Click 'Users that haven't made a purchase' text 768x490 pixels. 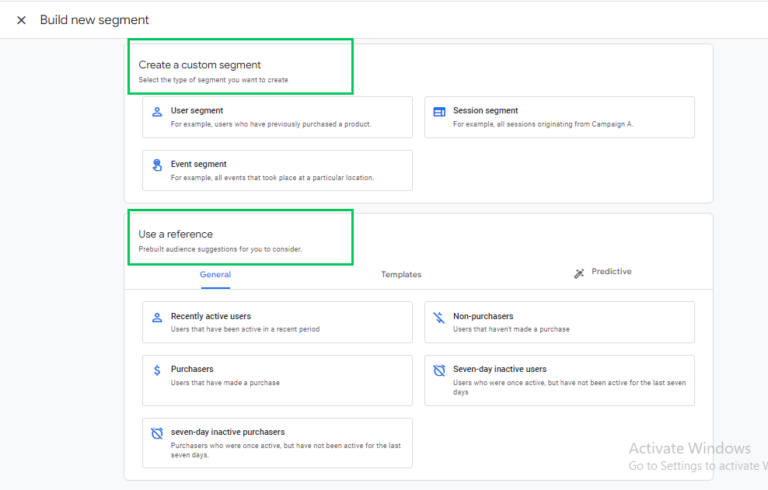click(511, 329)
